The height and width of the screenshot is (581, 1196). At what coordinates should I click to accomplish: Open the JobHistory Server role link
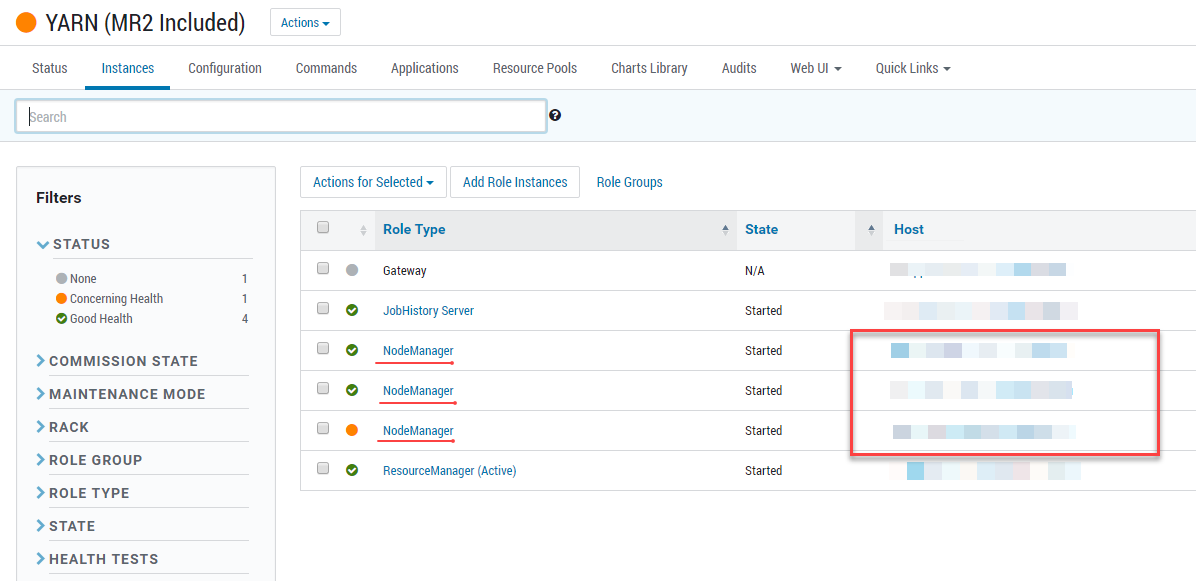tap(428, 311)
